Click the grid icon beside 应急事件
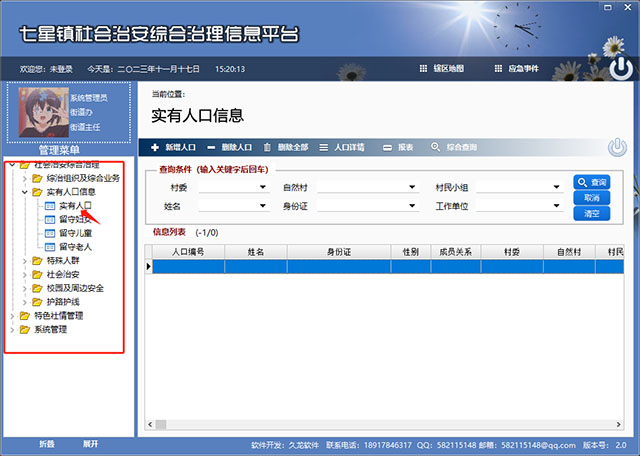This screenshot has width=640, height=456. (x=498, y=69)
